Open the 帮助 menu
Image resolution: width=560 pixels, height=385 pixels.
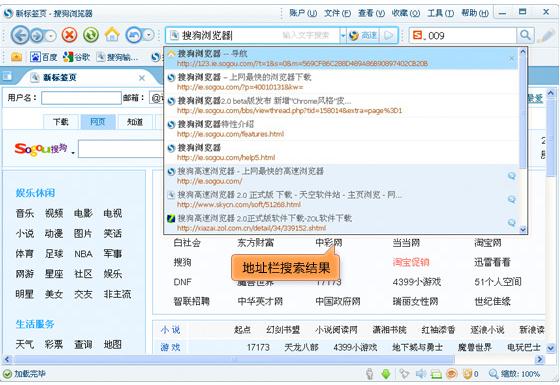click(475, 13)
